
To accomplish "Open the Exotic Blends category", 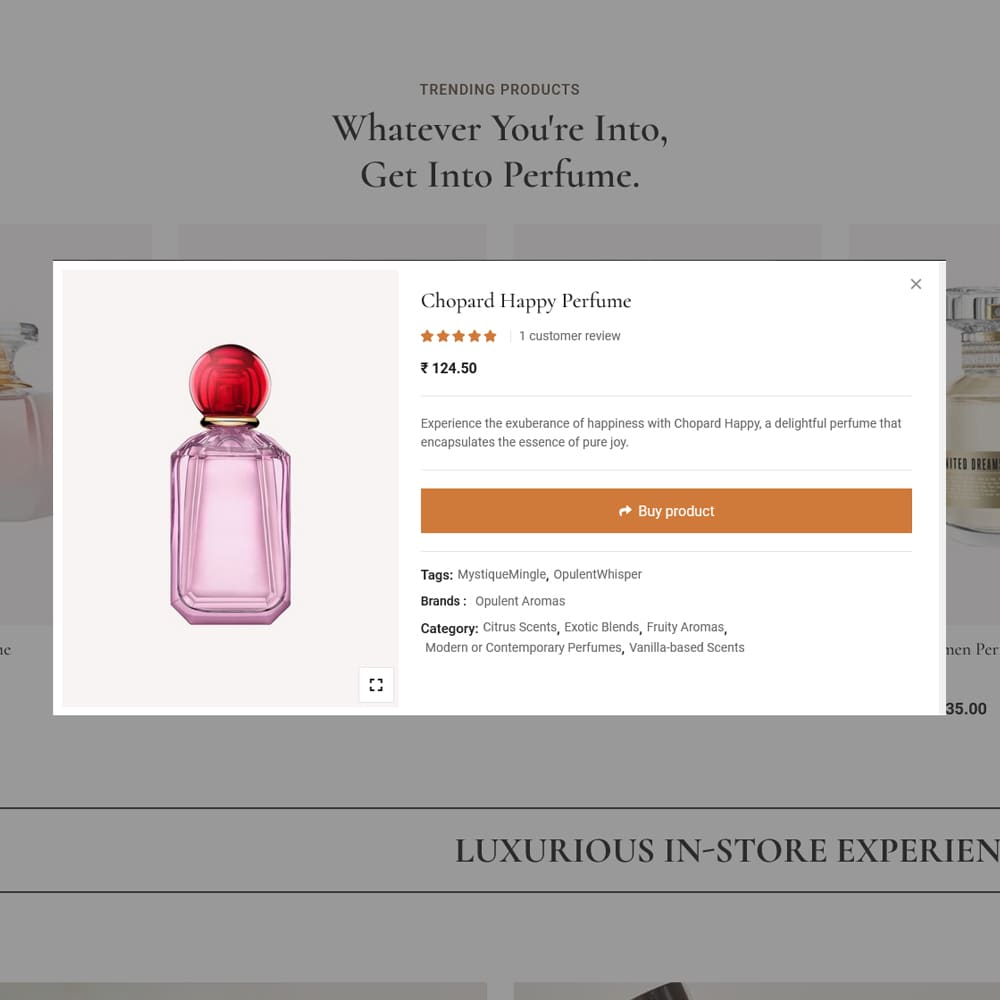I will (601, 628).
